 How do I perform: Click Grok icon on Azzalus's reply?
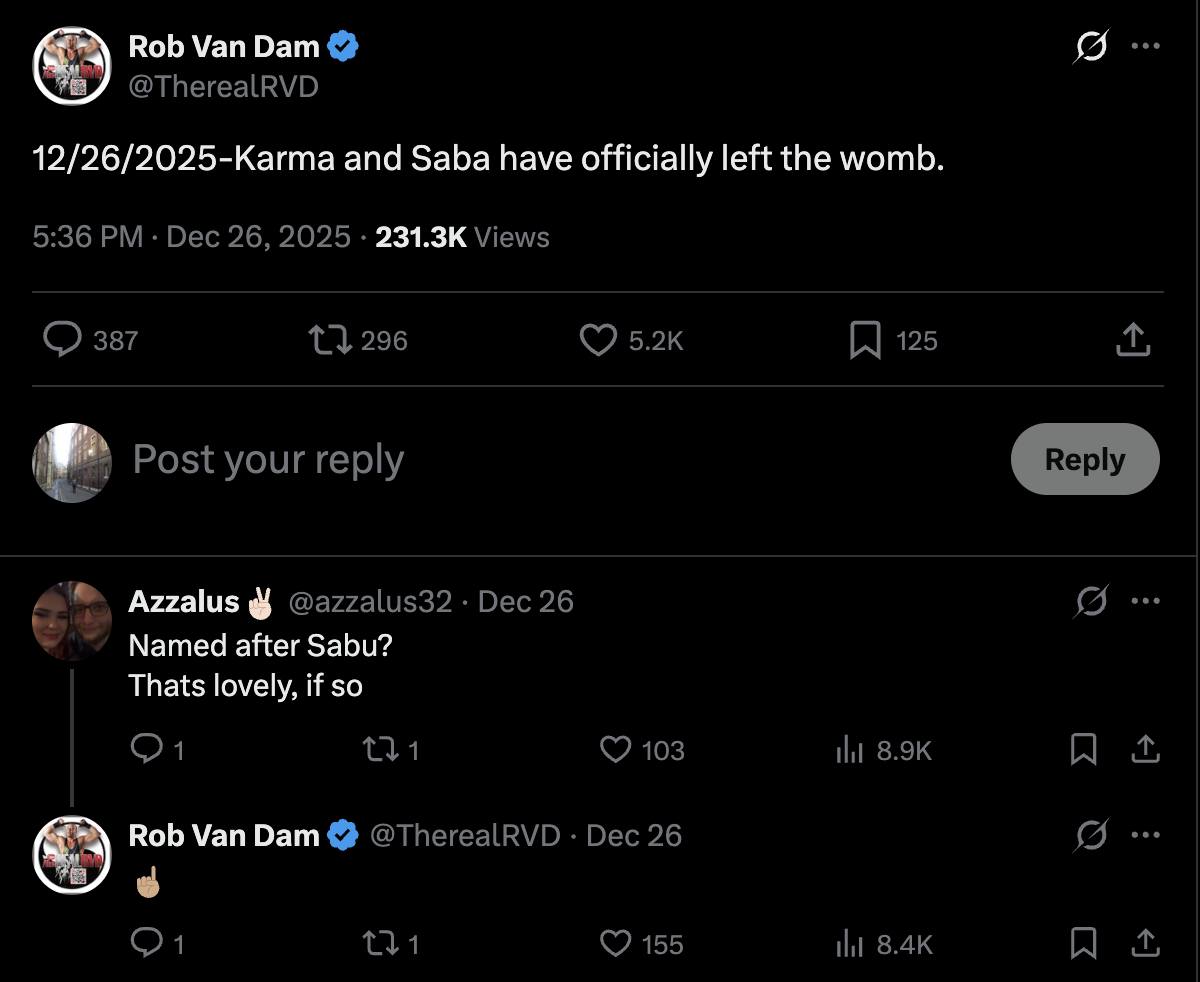pyautogui.click(x=1091, y=601)
